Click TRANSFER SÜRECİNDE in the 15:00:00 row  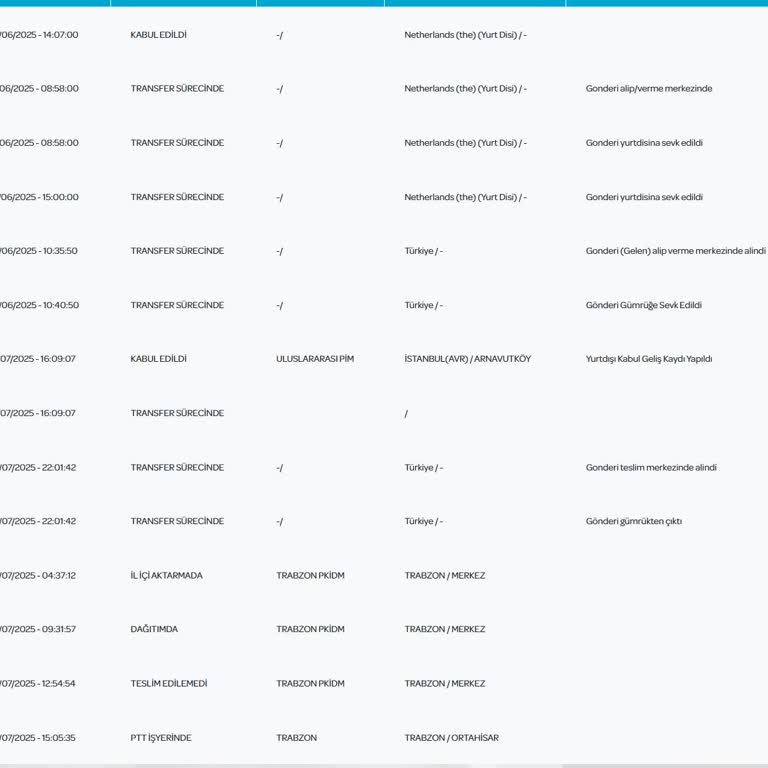pos(177,197)
